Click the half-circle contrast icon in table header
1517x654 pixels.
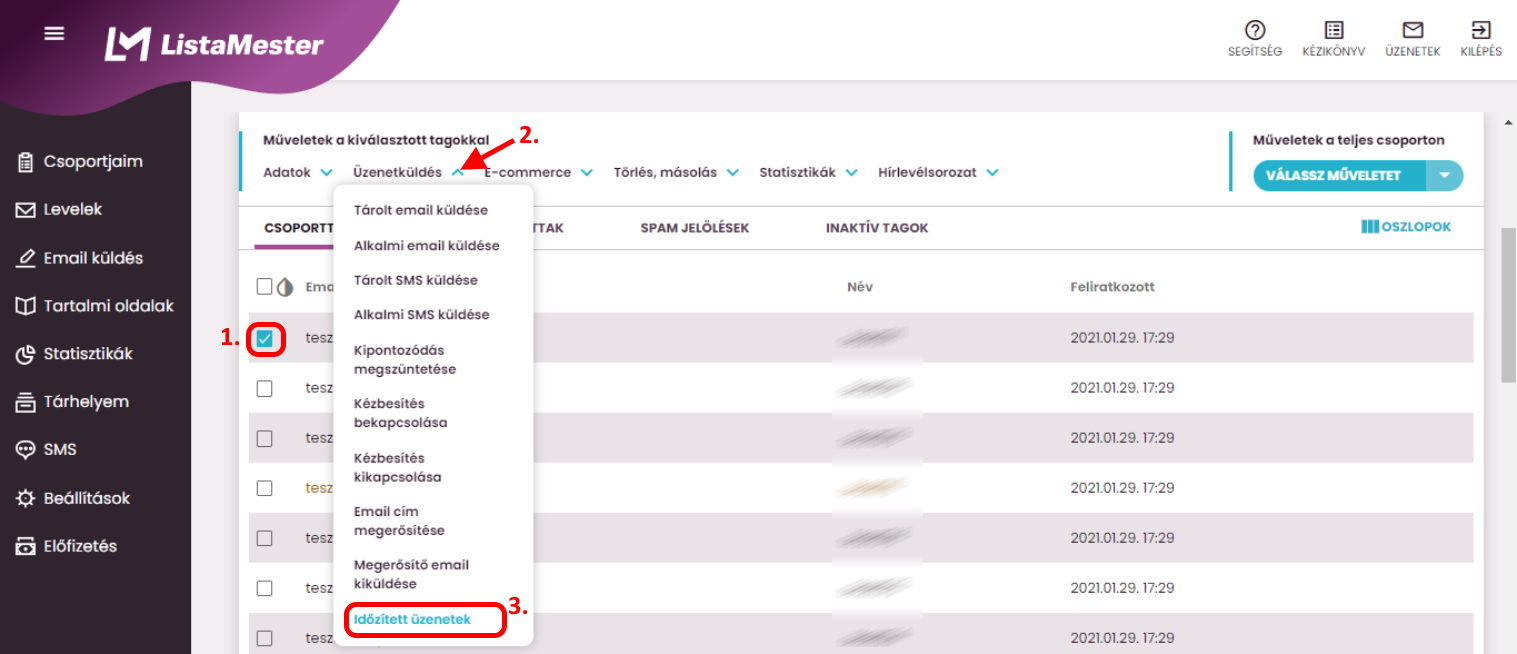pos(285,287)
